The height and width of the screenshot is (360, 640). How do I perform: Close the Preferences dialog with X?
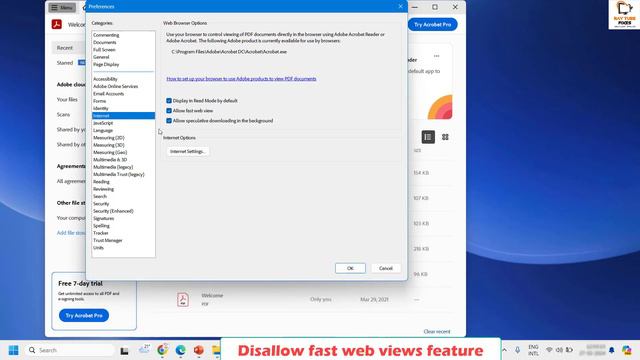point(400,7)
